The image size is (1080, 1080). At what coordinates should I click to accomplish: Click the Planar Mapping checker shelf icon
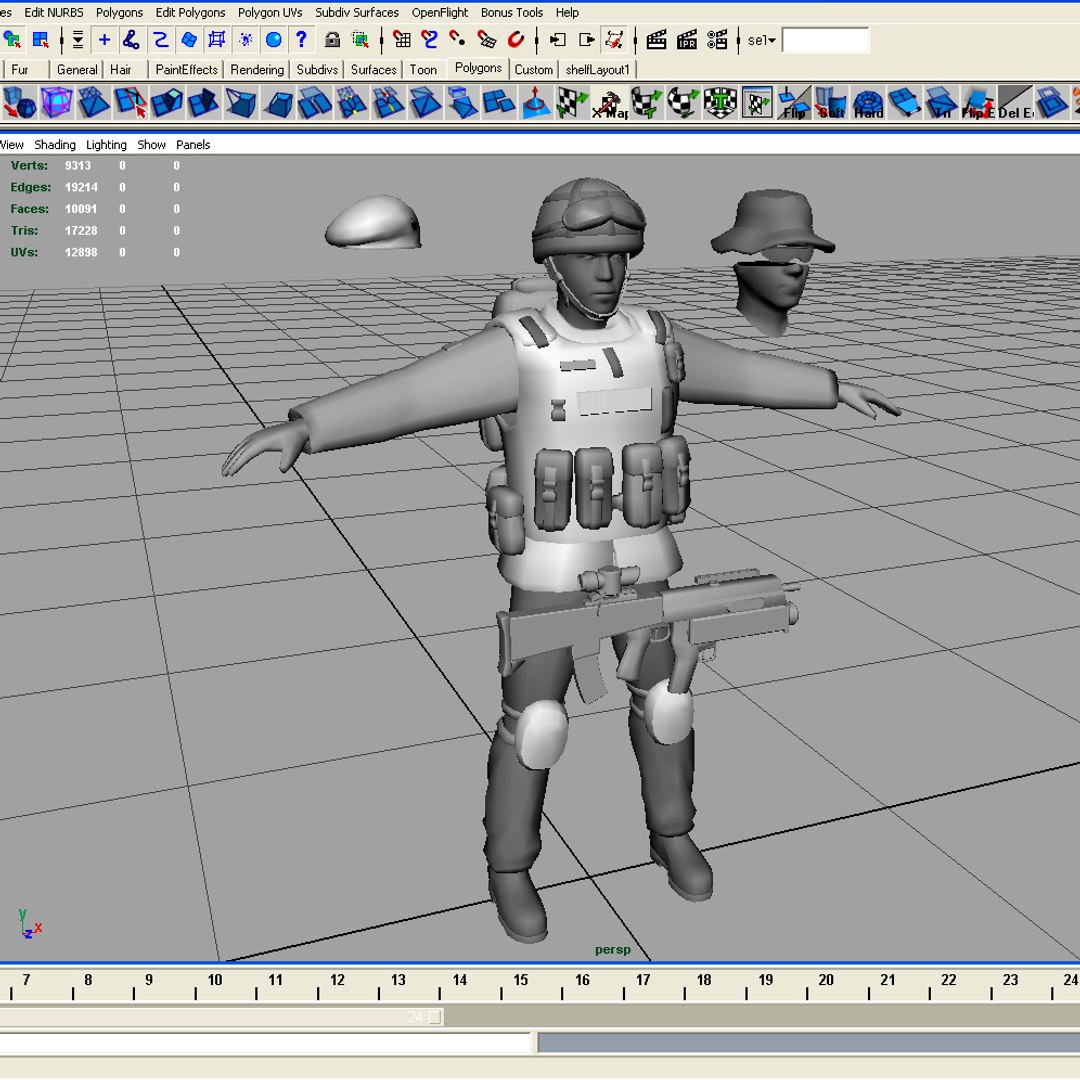click(572, 103)
